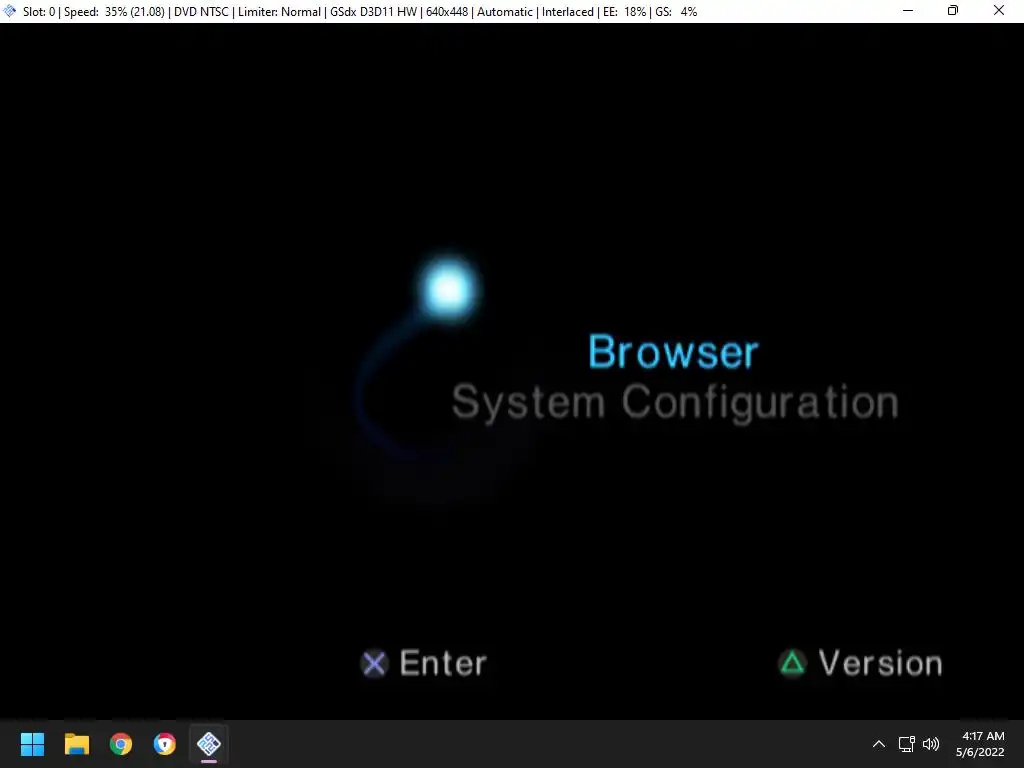This screenshot has height=768, width=1024.
Task: Select the Browser menu option
Action: (x=673, y=352)
